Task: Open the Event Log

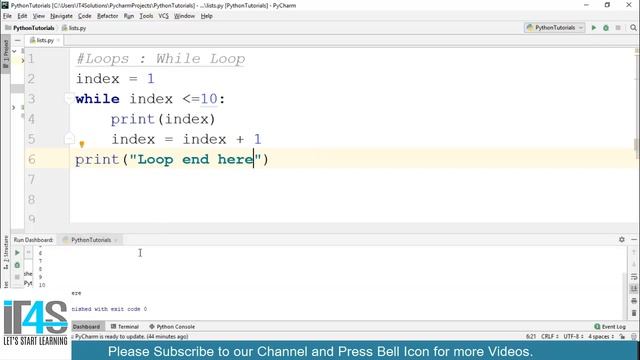Action: coord(610,327)
